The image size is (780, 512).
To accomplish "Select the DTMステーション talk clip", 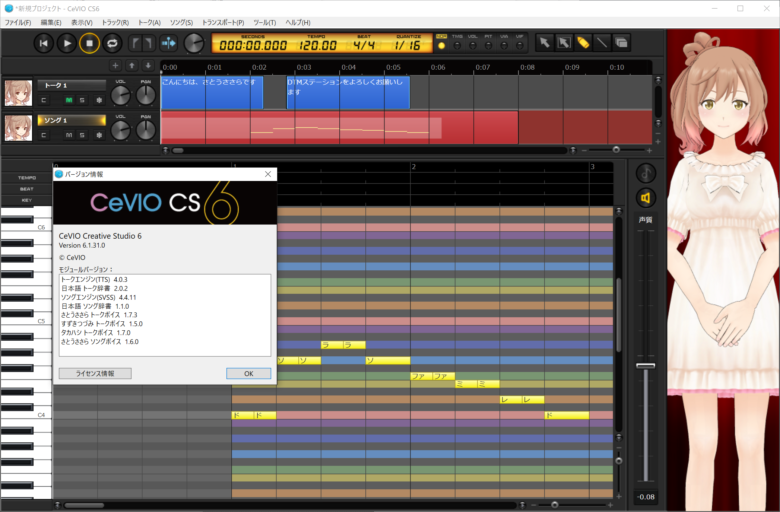I will 348,93.
